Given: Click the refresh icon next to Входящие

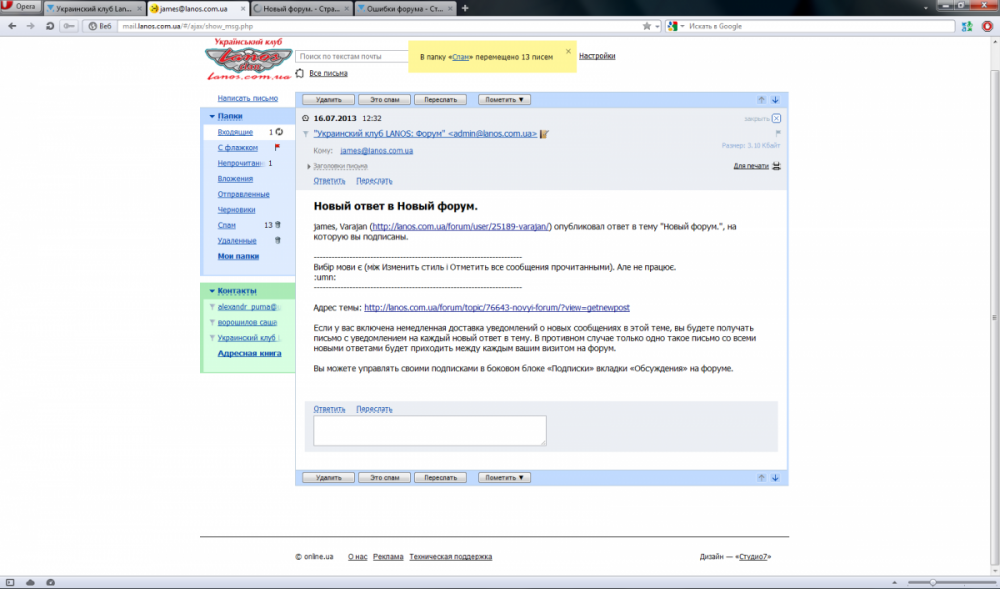Looking at the screenshot, I should coord(279,132).
